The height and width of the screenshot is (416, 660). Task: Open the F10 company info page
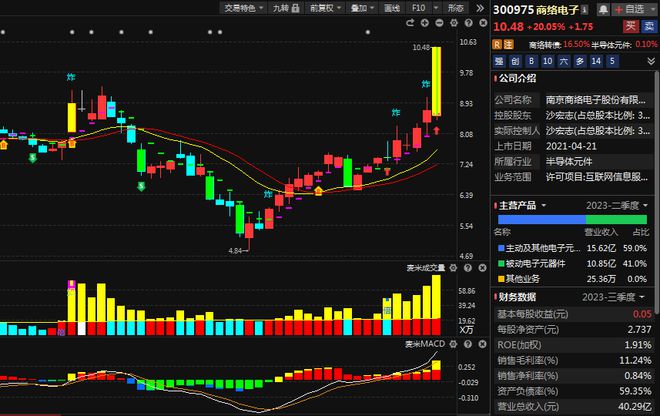pyautogui.click(x=418, y=8)
